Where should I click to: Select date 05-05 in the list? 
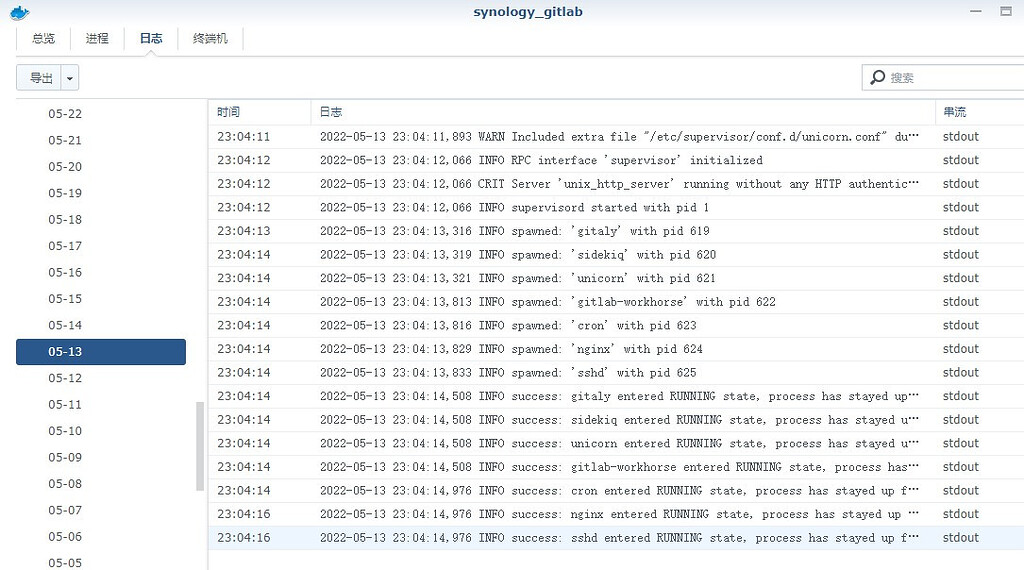[x=101, y=562]
